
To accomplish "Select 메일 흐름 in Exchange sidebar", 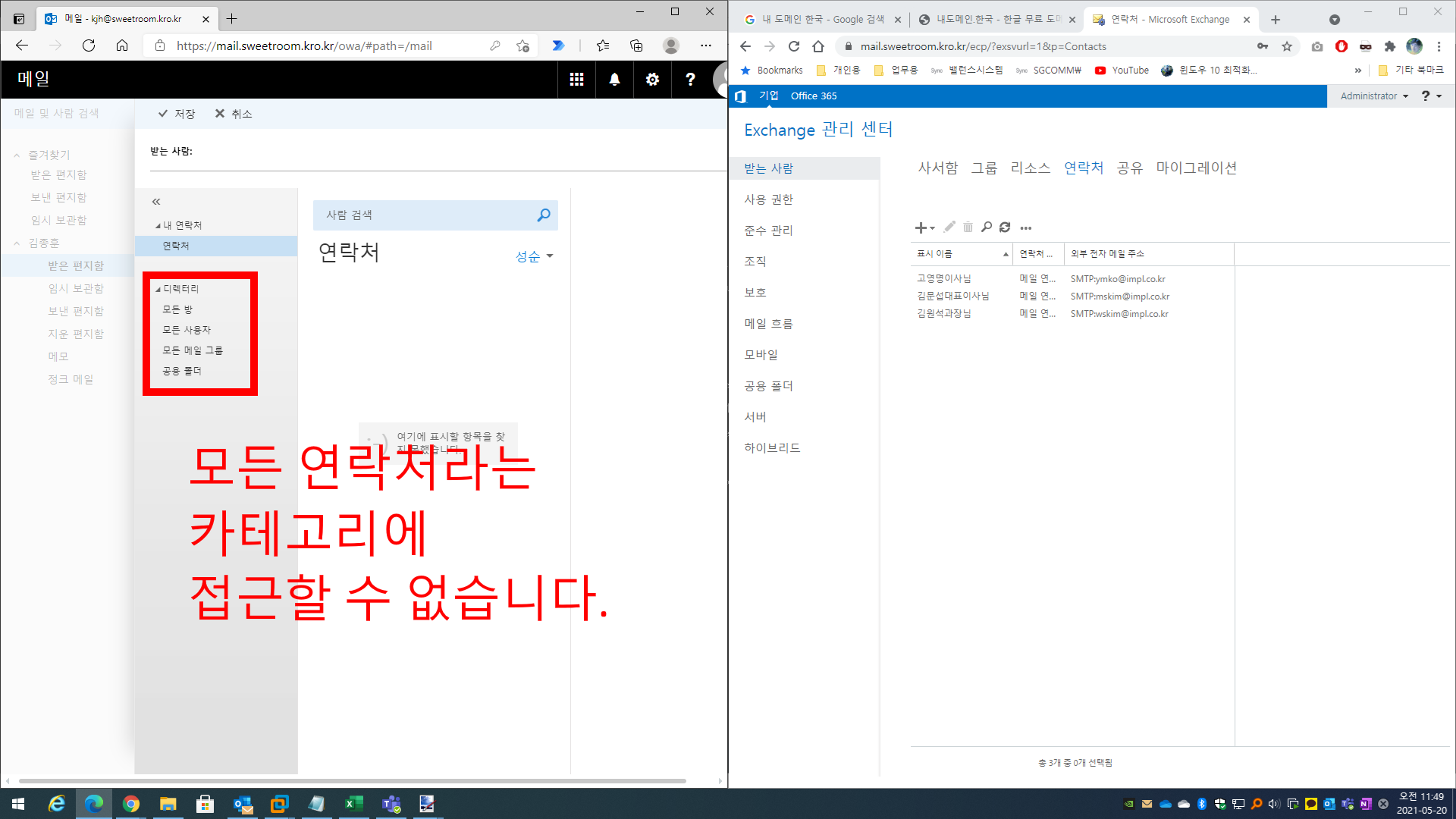I will [768, 324].
